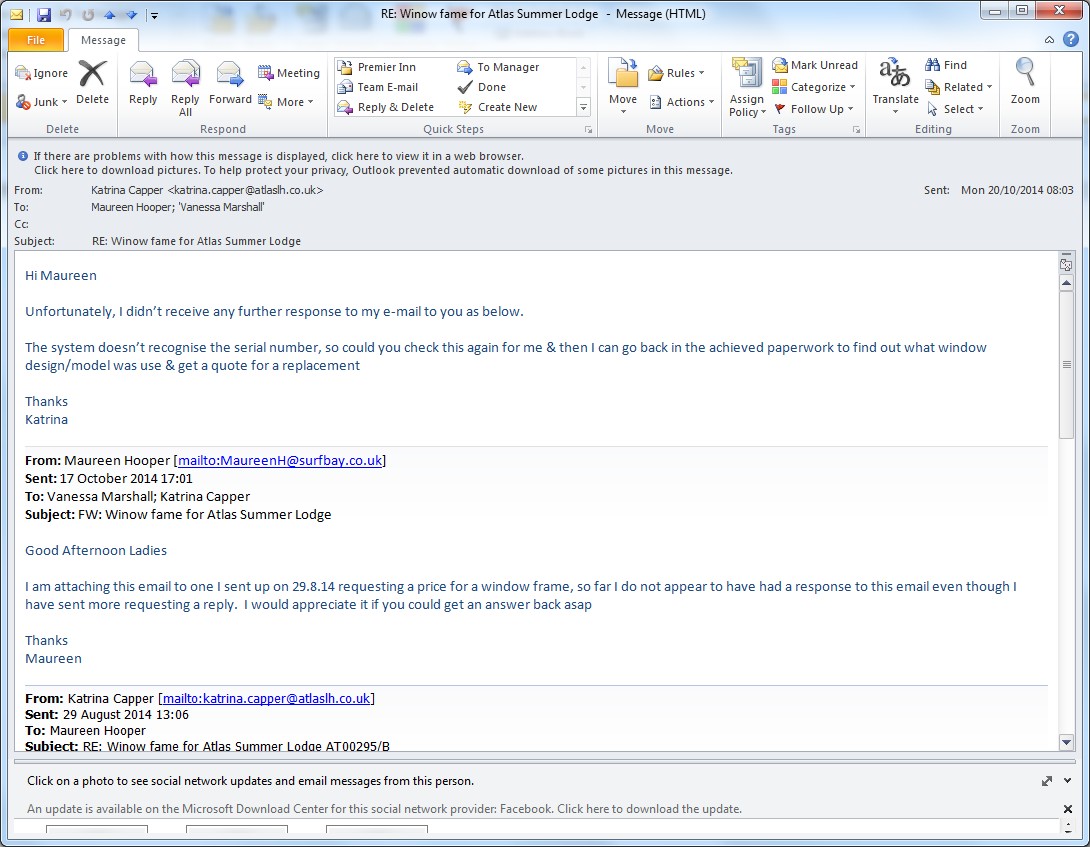The width and height of the screenshot is (1090, 847).
Task: Select Create New quick step
Action: pos(497,107)
